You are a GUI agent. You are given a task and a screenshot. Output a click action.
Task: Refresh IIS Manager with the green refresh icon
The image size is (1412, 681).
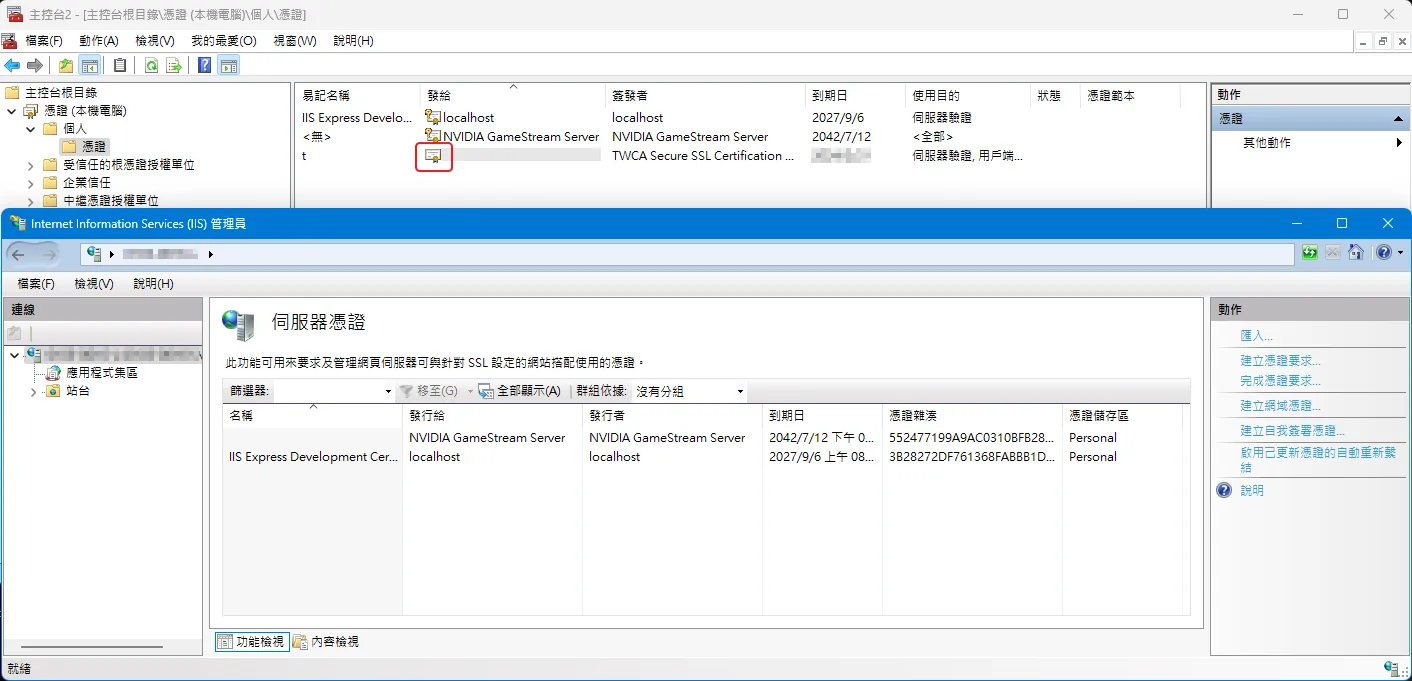(1310, 252)
